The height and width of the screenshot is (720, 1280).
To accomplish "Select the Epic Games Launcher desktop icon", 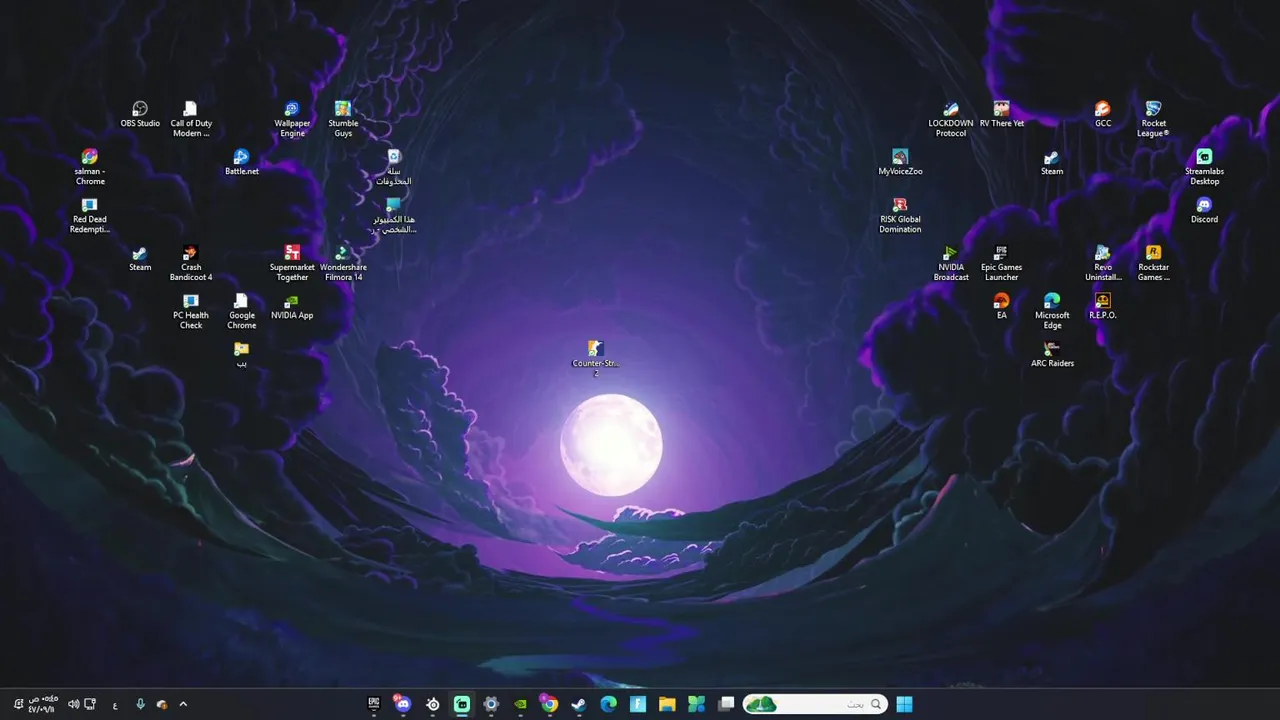I will click(x=1002, y=262).
